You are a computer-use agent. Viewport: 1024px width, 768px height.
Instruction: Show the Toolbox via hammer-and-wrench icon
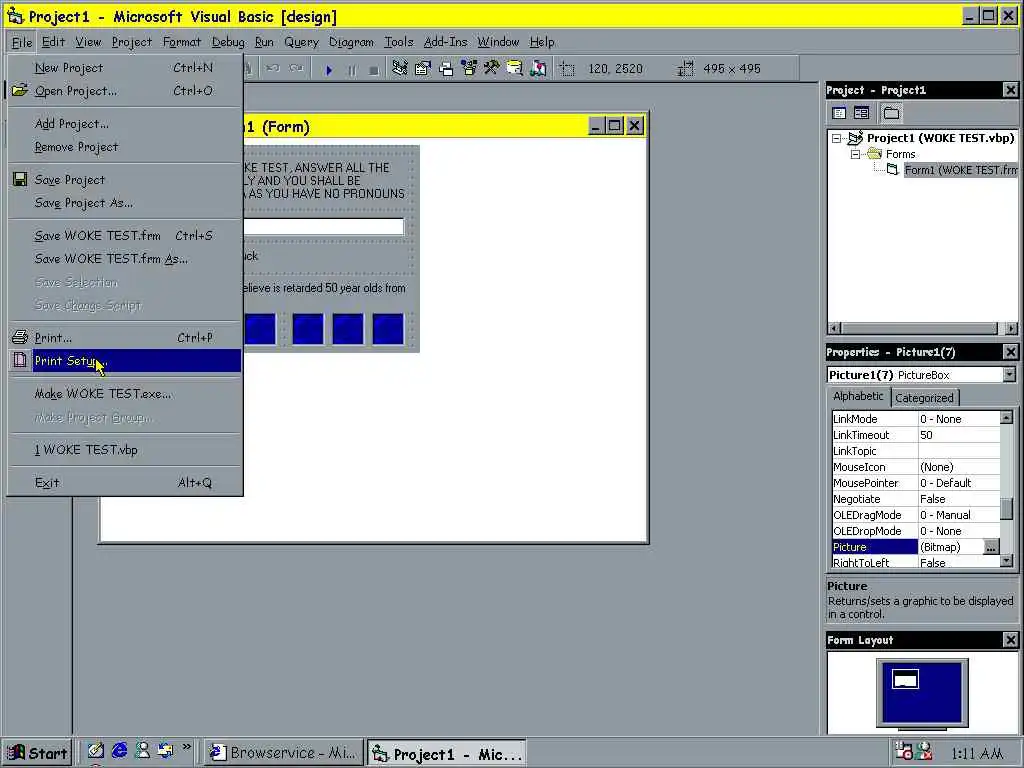point(492,69)
